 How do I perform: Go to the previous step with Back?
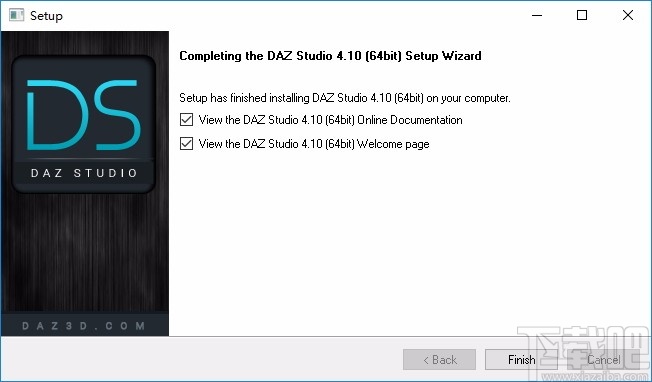pyautogui.click(x=440, y=360)
